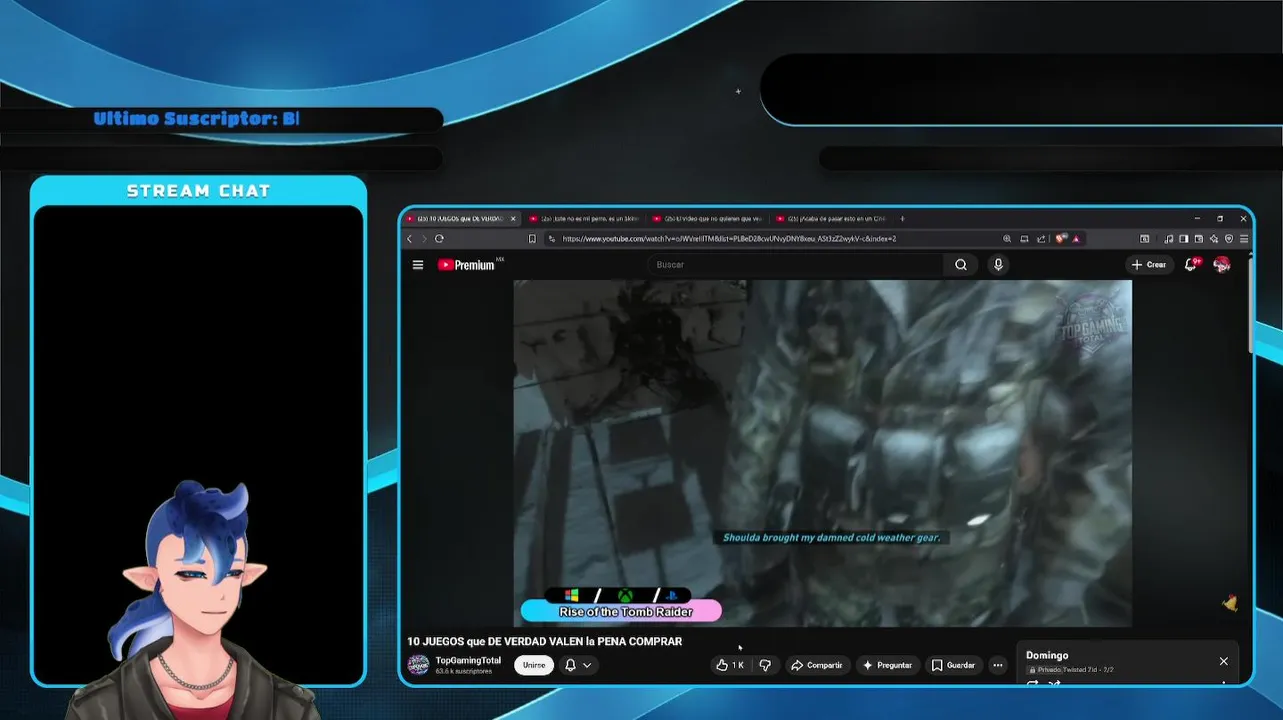Open the Brave VPN shield icon
The image size is (1283, 720).
(x=1229, y=239)
